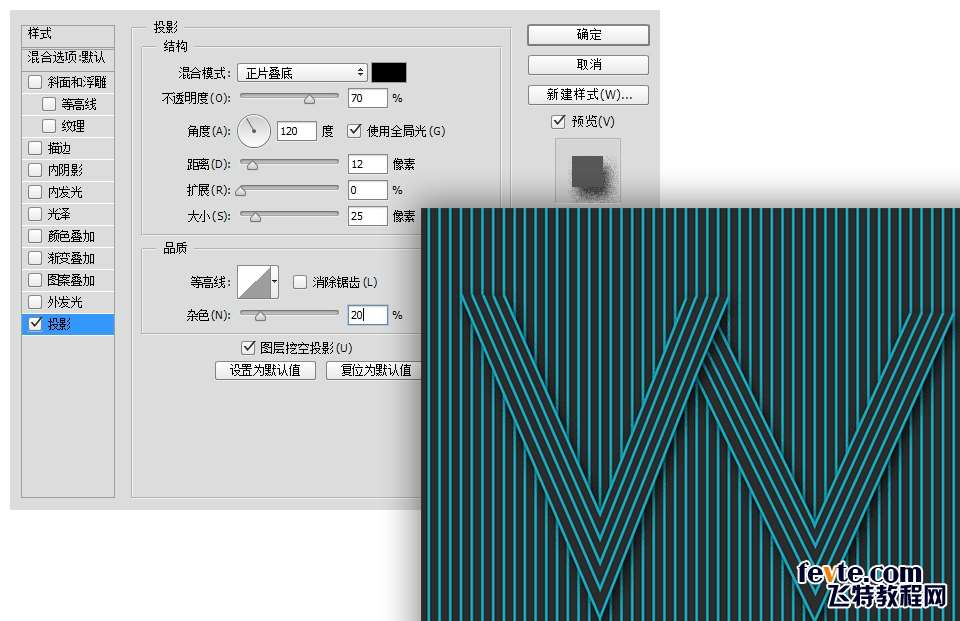This screenshot has height=621, width=960.
Task: Click the black shadow color swatch
Action: pos(389,72)
